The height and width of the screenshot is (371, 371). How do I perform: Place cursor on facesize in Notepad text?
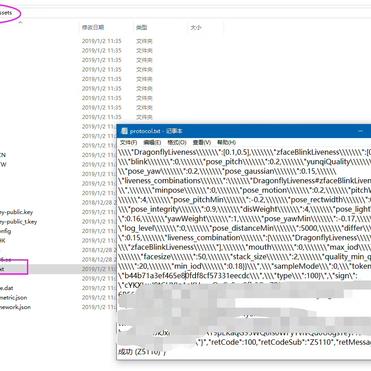(x=157, y=257)
